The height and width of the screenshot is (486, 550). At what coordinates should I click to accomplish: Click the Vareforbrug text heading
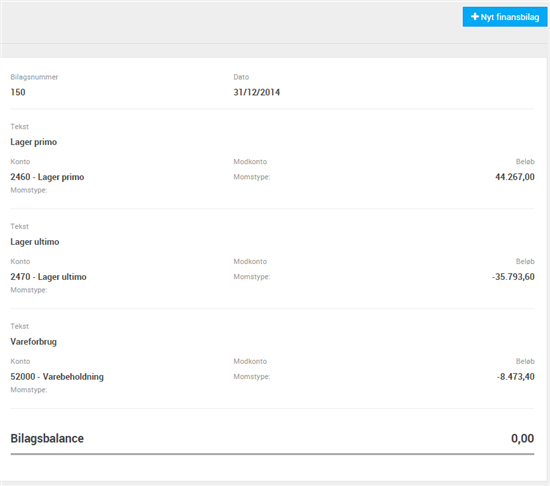coord(34,342)
